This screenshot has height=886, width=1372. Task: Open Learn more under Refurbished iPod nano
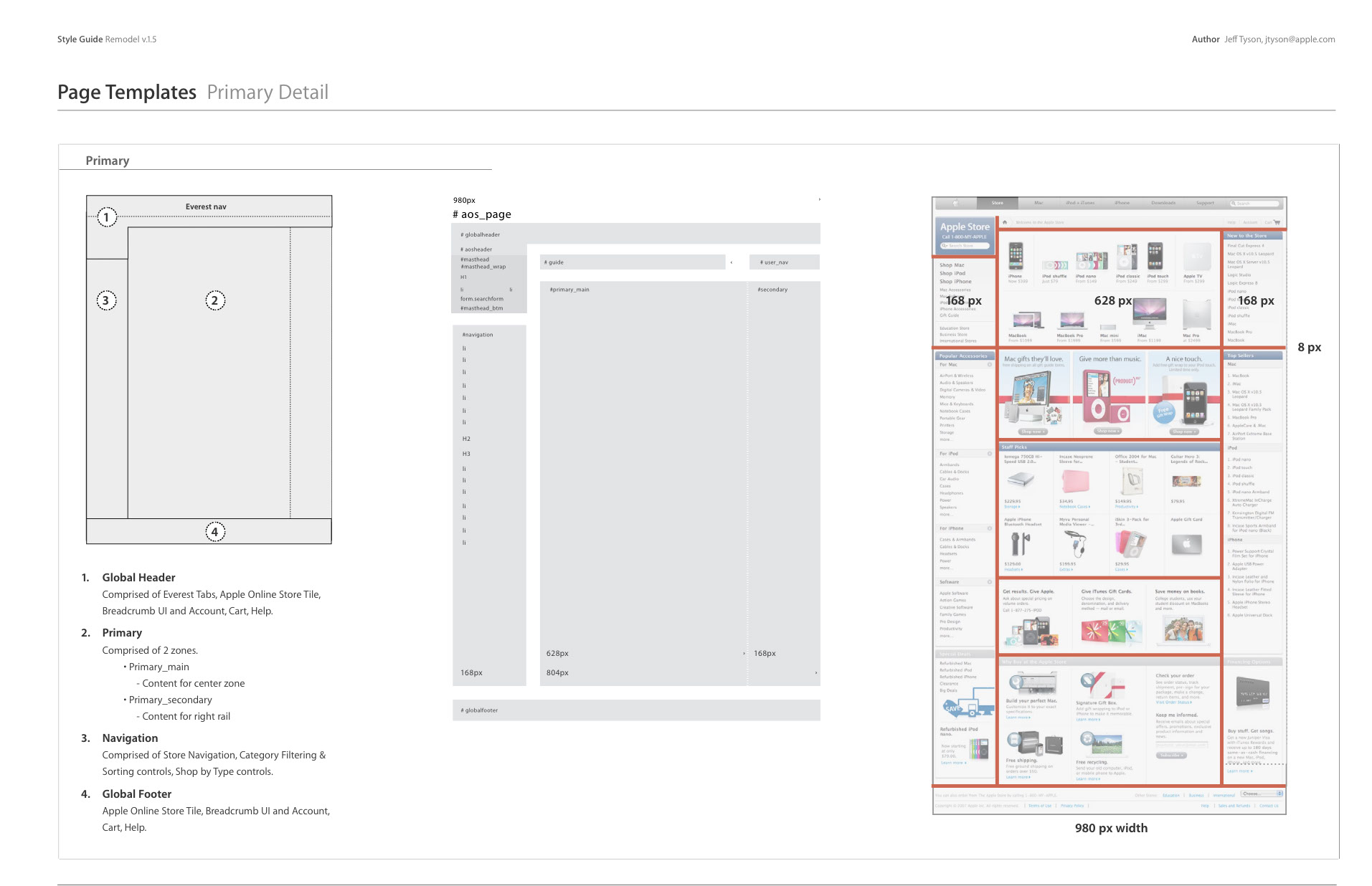(954, 763)
